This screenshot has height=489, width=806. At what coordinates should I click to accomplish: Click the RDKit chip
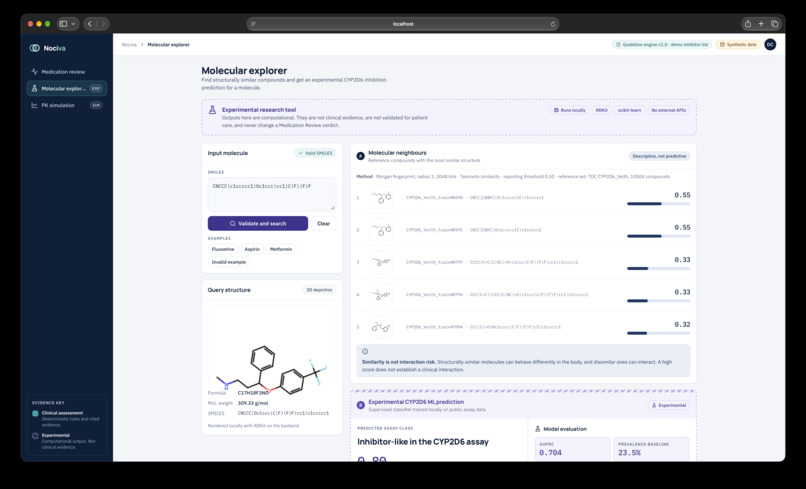tap(601, 110)
